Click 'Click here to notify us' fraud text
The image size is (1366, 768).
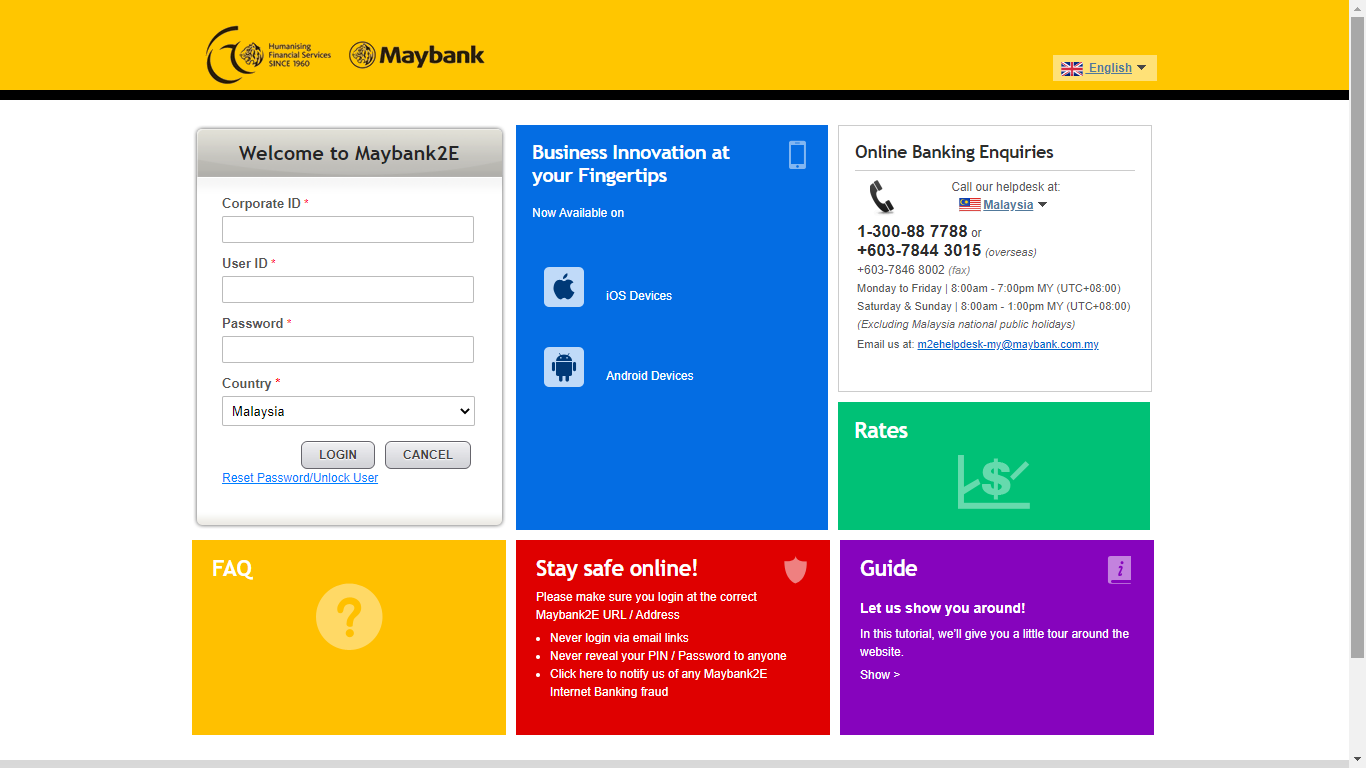(659, 683)
